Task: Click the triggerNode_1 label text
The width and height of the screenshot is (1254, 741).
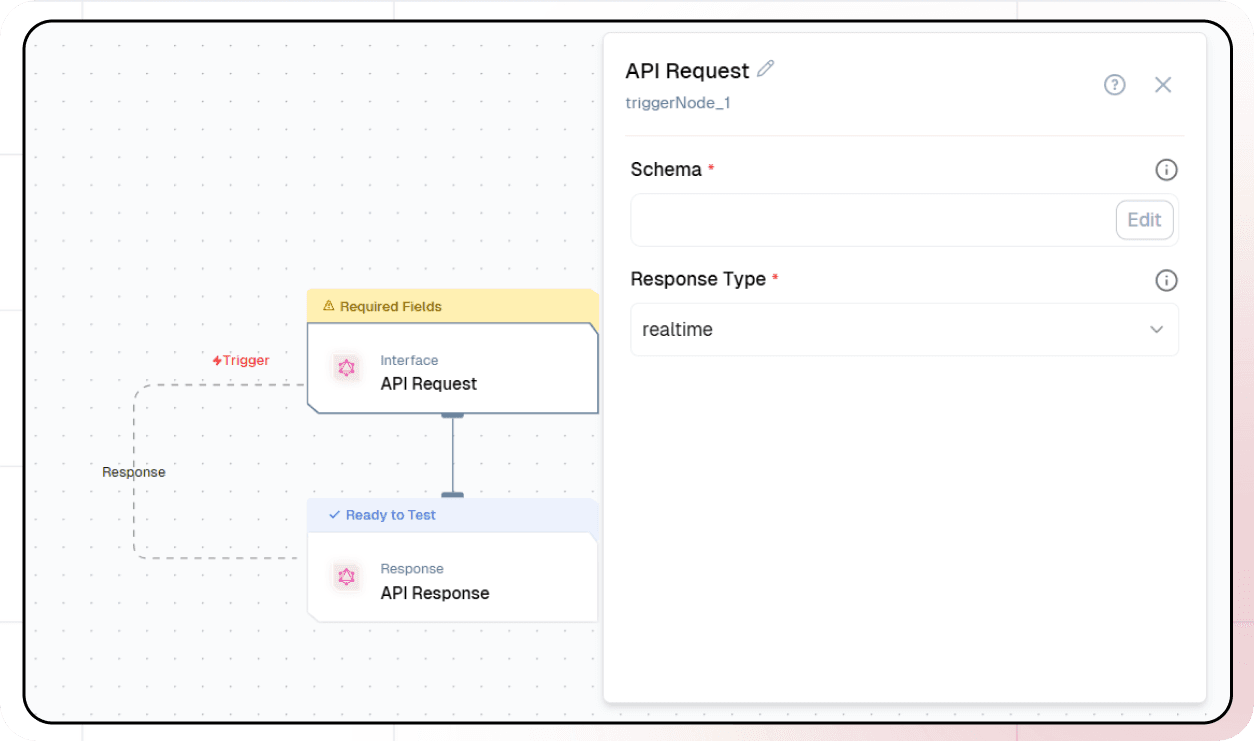Action: (678, 103)
